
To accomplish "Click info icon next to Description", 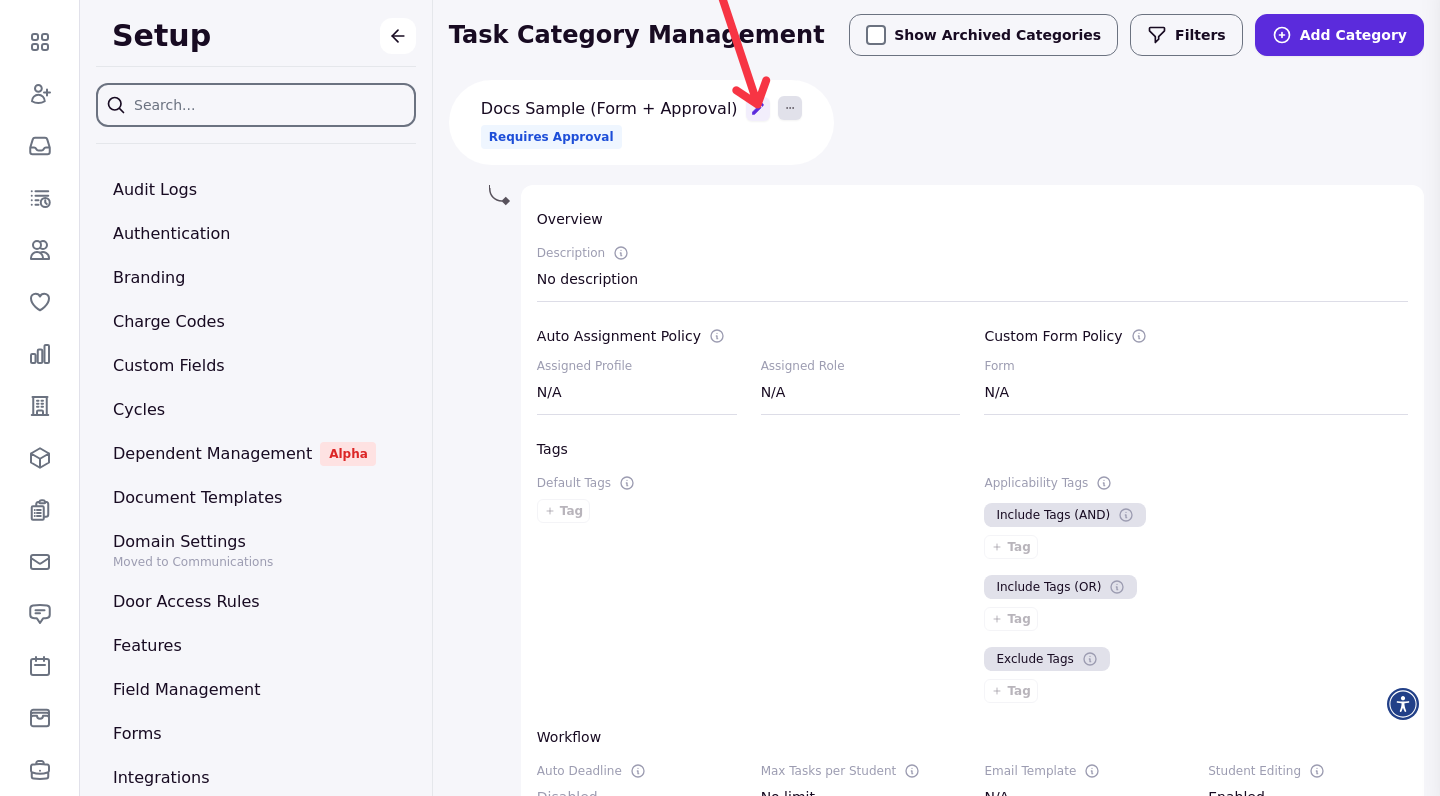I will pos(621,253).
